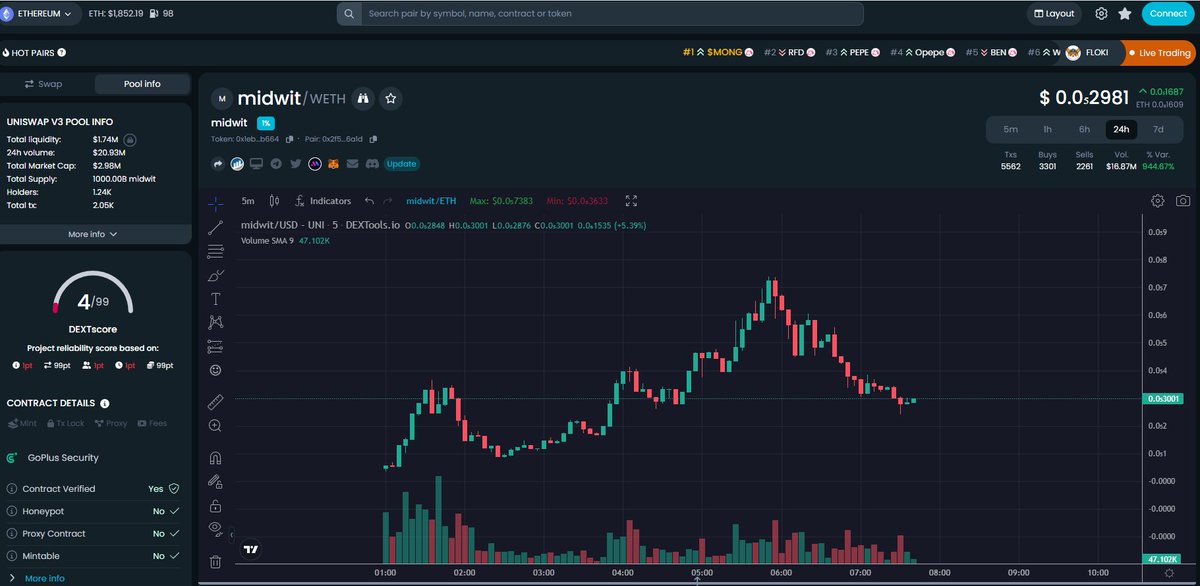This screenshot has width=1200, height=586.
Task: Open the Telegram link icon
Action: pos(276,163)
